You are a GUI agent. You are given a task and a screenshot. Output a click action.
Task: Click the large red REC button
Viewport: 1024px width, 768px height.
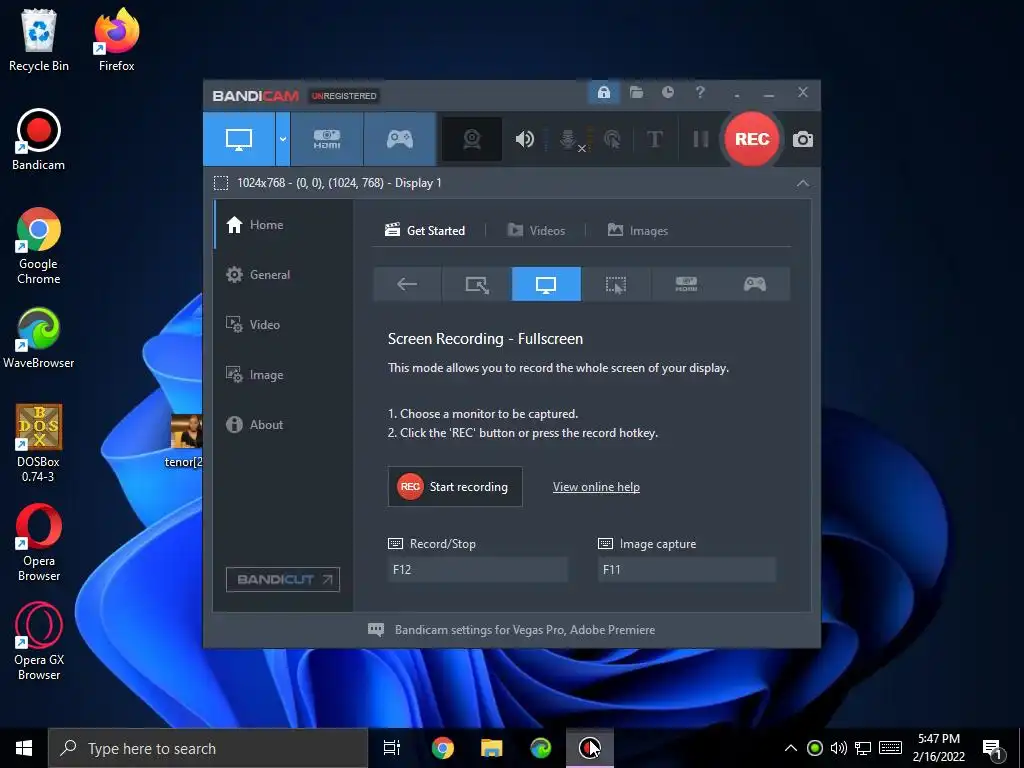point(752,139)
